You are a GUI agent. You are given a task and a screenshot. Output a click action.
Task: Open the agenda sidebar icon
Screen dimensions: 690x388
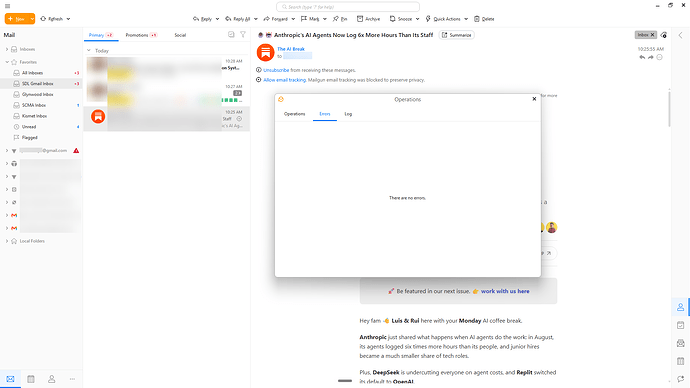tap(680, 325)
